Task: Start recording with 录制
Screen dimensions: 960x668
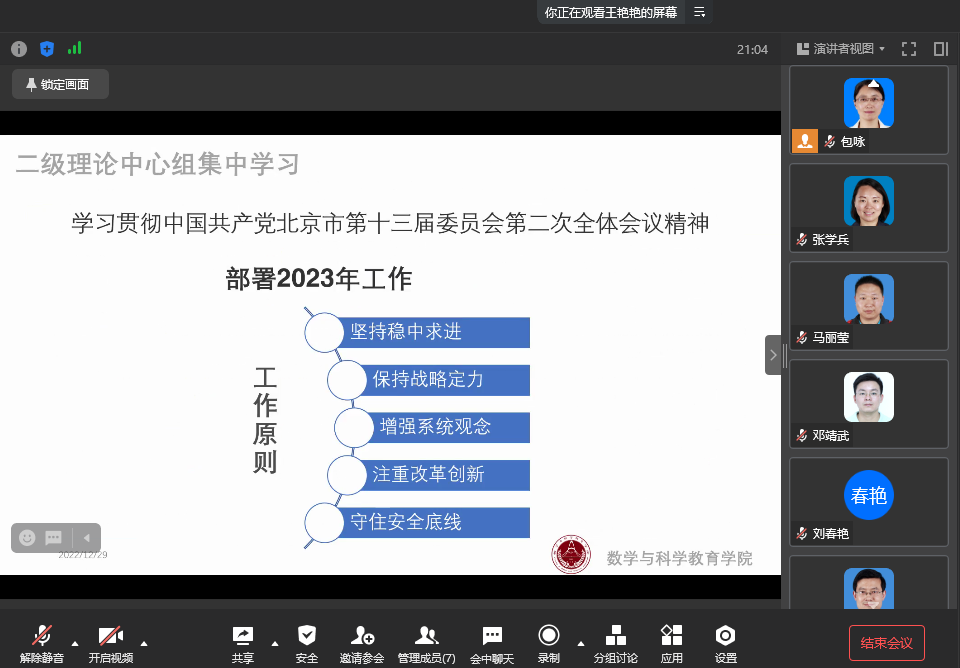Action: click(549, 644)
